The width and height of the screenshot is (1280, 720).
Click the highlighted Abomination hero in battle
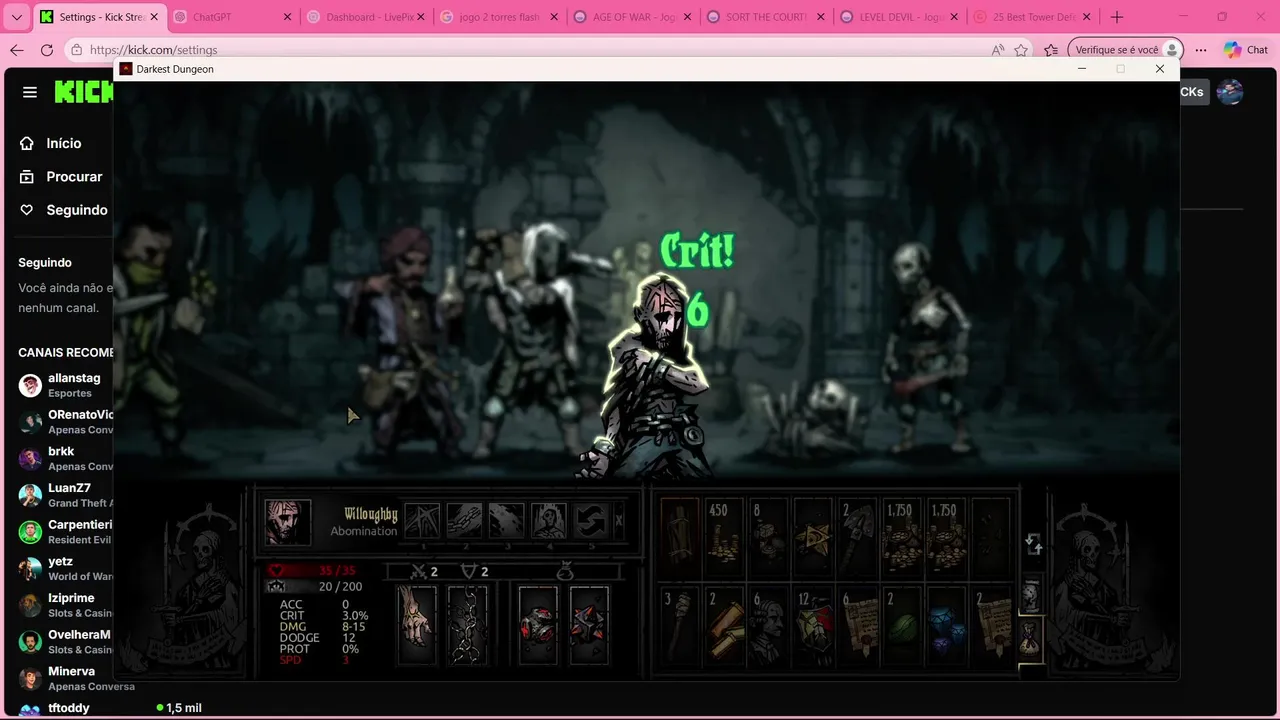coord(655,380)
